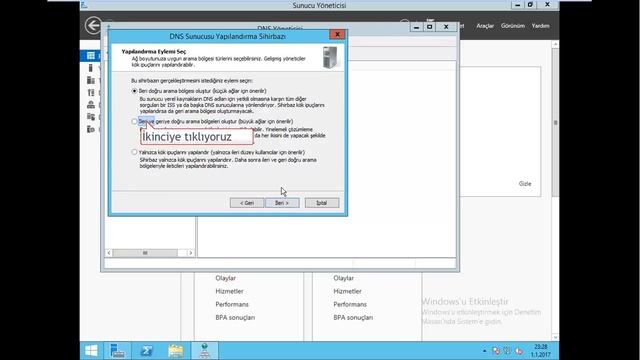The image size is (640, 360).
Task: Select forward and reverse lookup zones radio option
Action: [x=134, y=122]
